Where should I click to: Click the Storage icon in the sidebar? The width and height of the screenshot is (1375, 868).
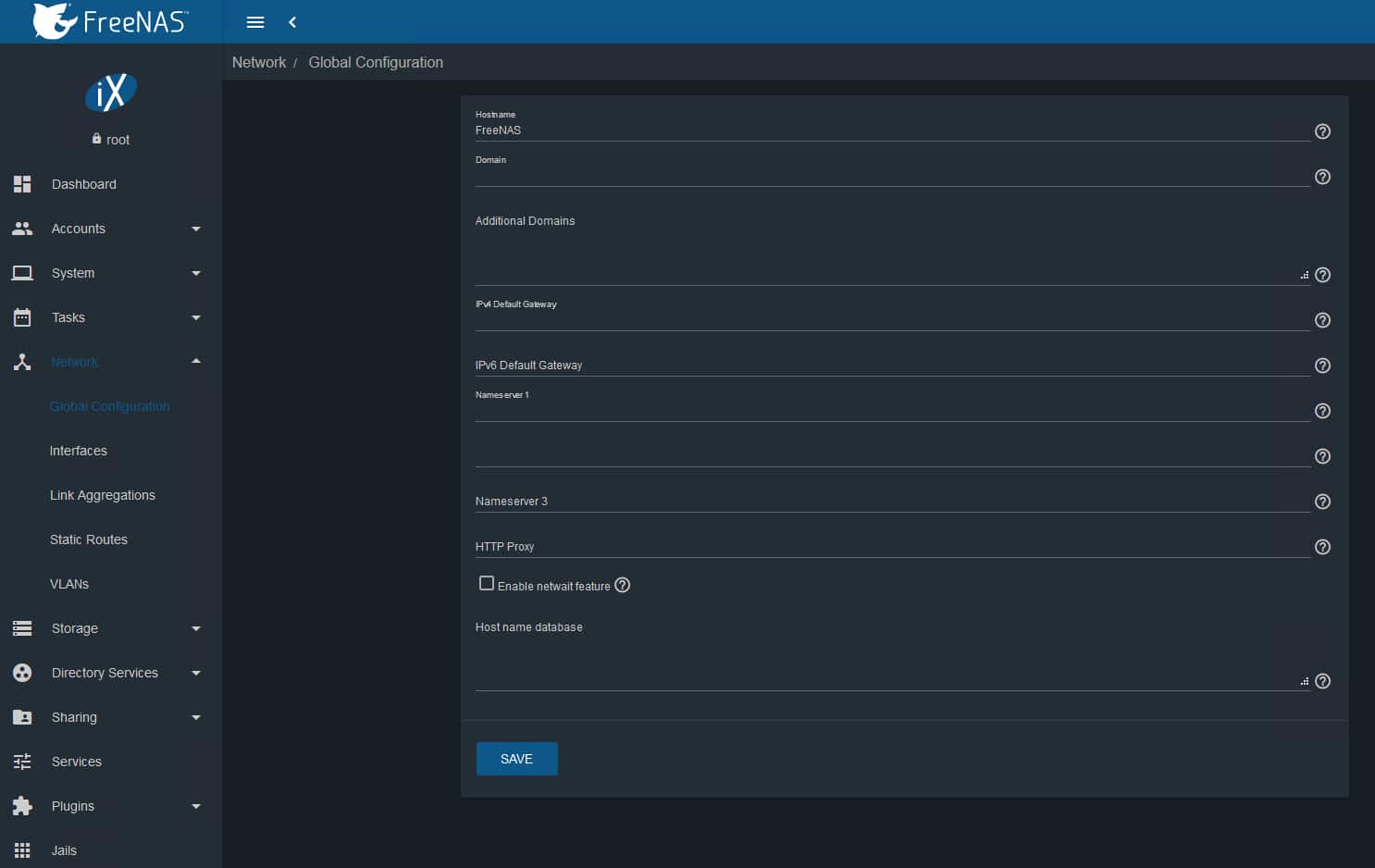22,628
